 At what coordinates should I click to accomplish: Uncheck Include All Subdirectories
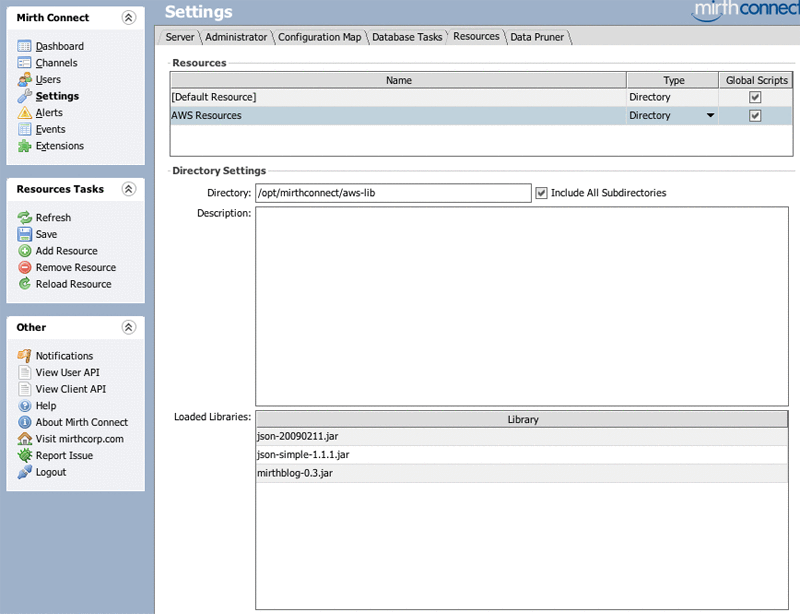pyautogui.click(x=541, y=193)
